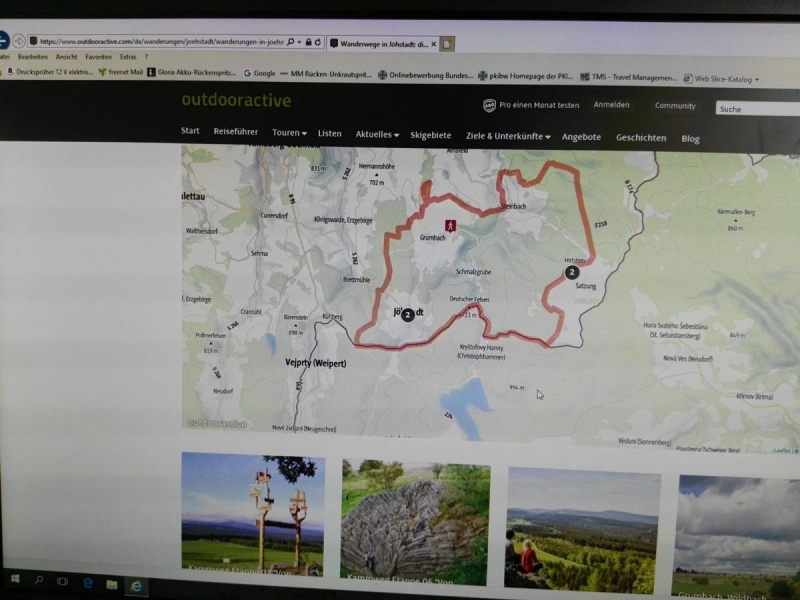
Task: Open File Explorer from the taskbar
Action: [x=111, y=585]
